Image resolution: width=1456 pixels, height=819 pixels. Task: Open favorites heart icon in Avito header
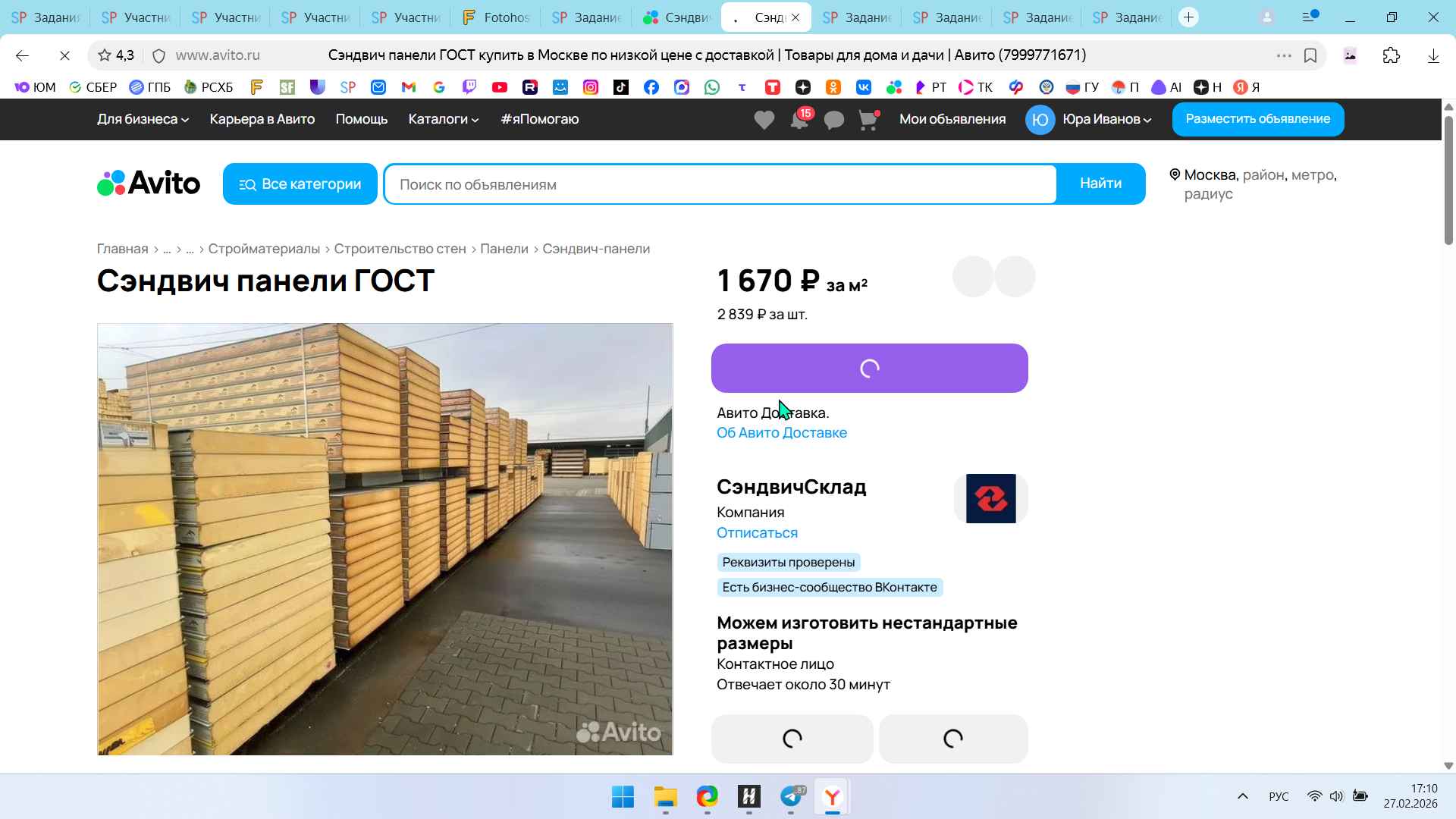(764, 120)
